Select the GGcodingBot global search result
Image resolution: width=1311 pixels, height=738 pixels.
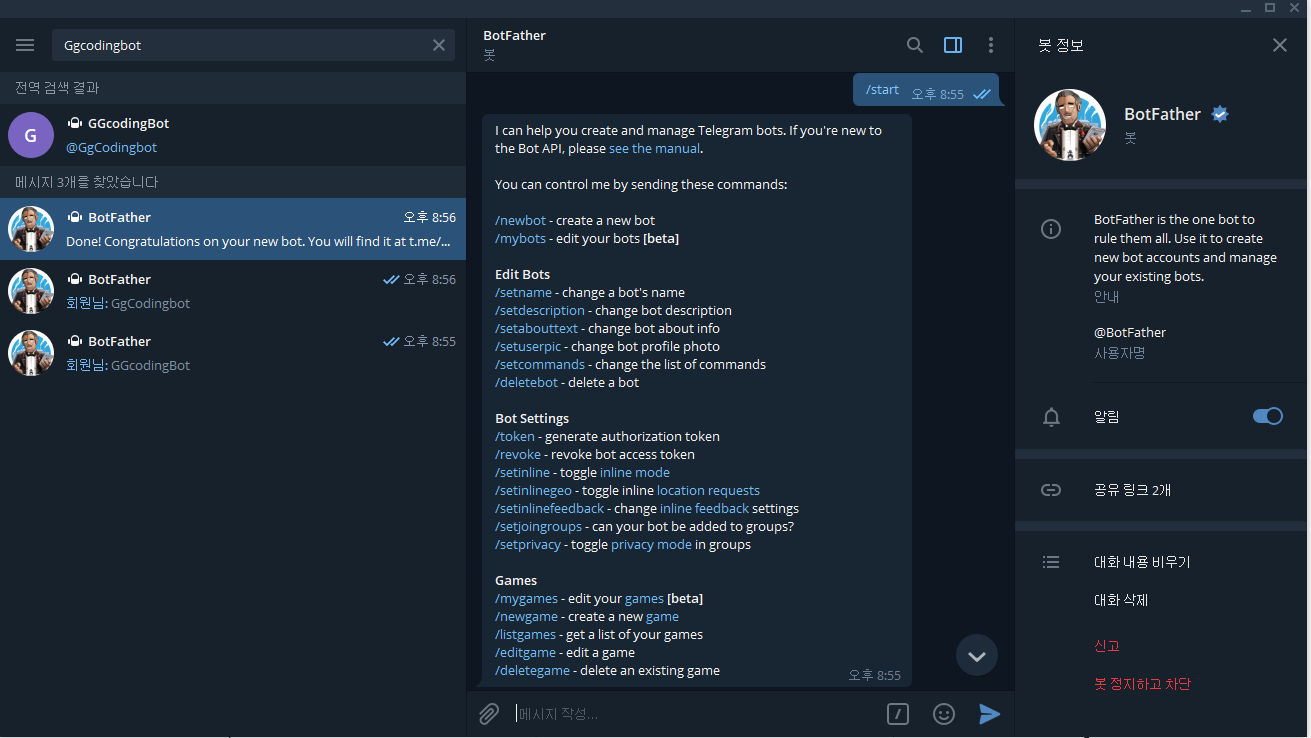click(x=233, y=135)
